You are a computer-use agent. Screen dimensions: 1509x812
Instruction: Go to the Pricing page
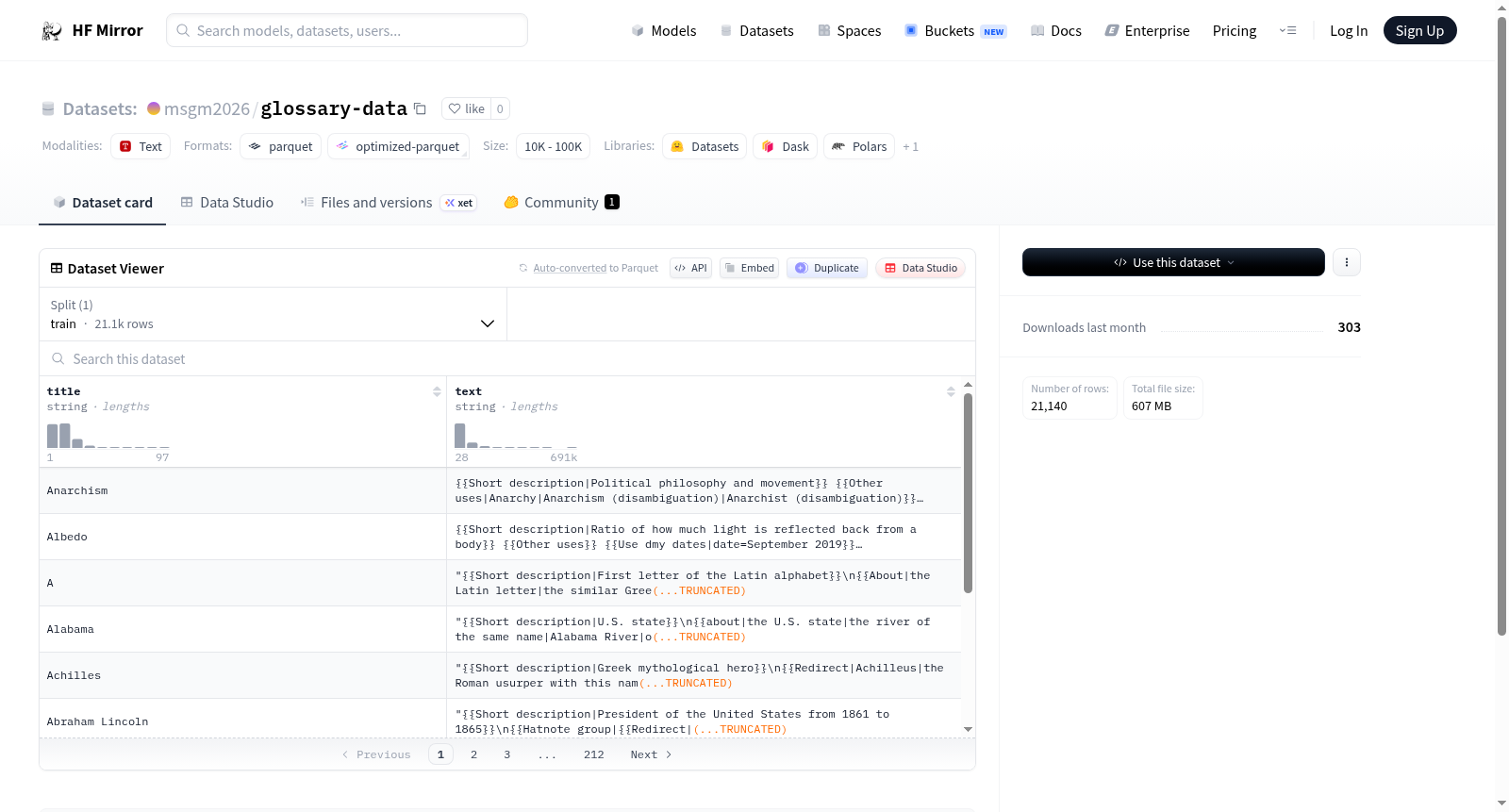1235,30
